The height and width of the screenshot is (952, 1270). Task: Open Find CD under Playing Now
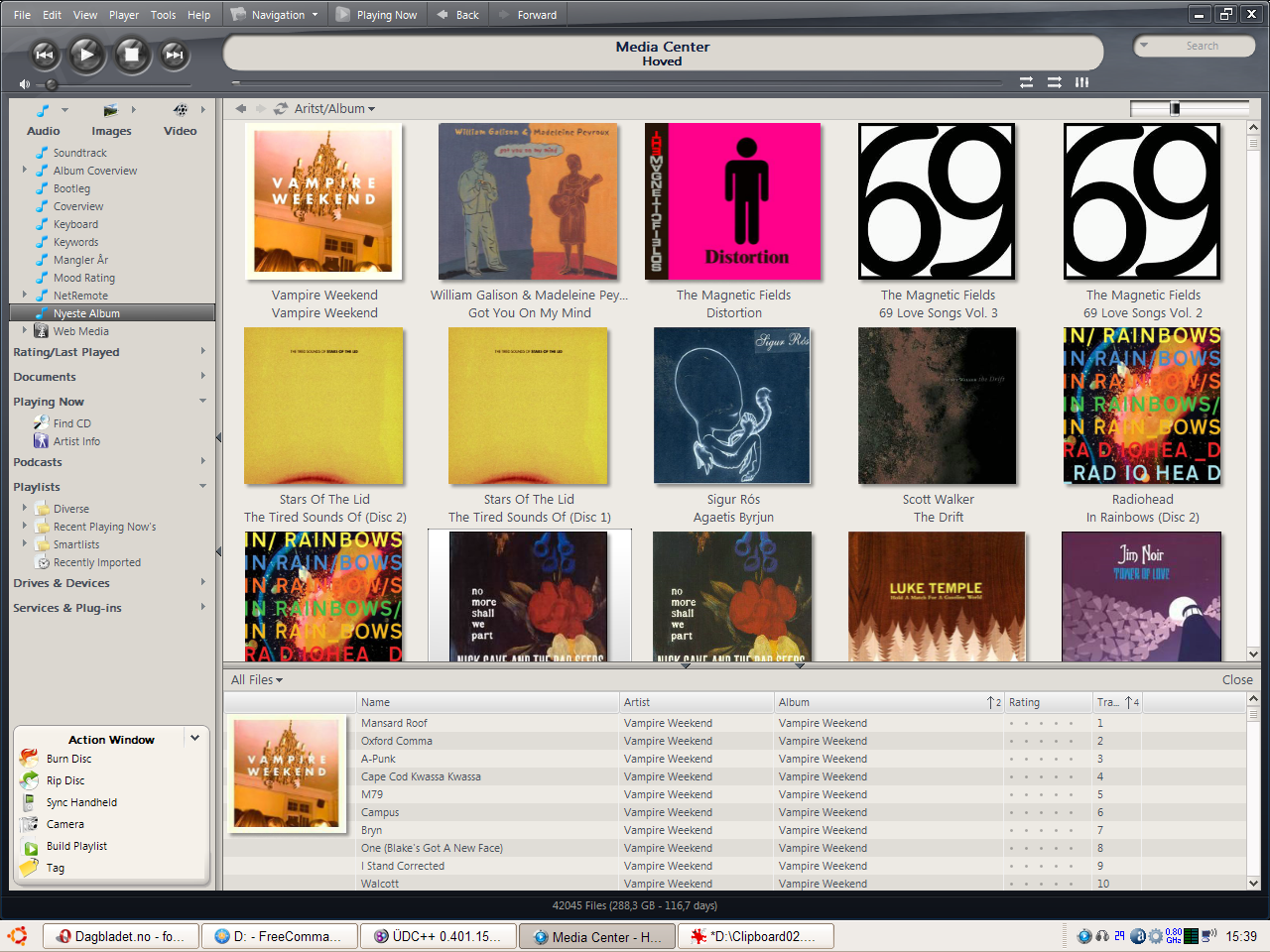pos(71,423)
